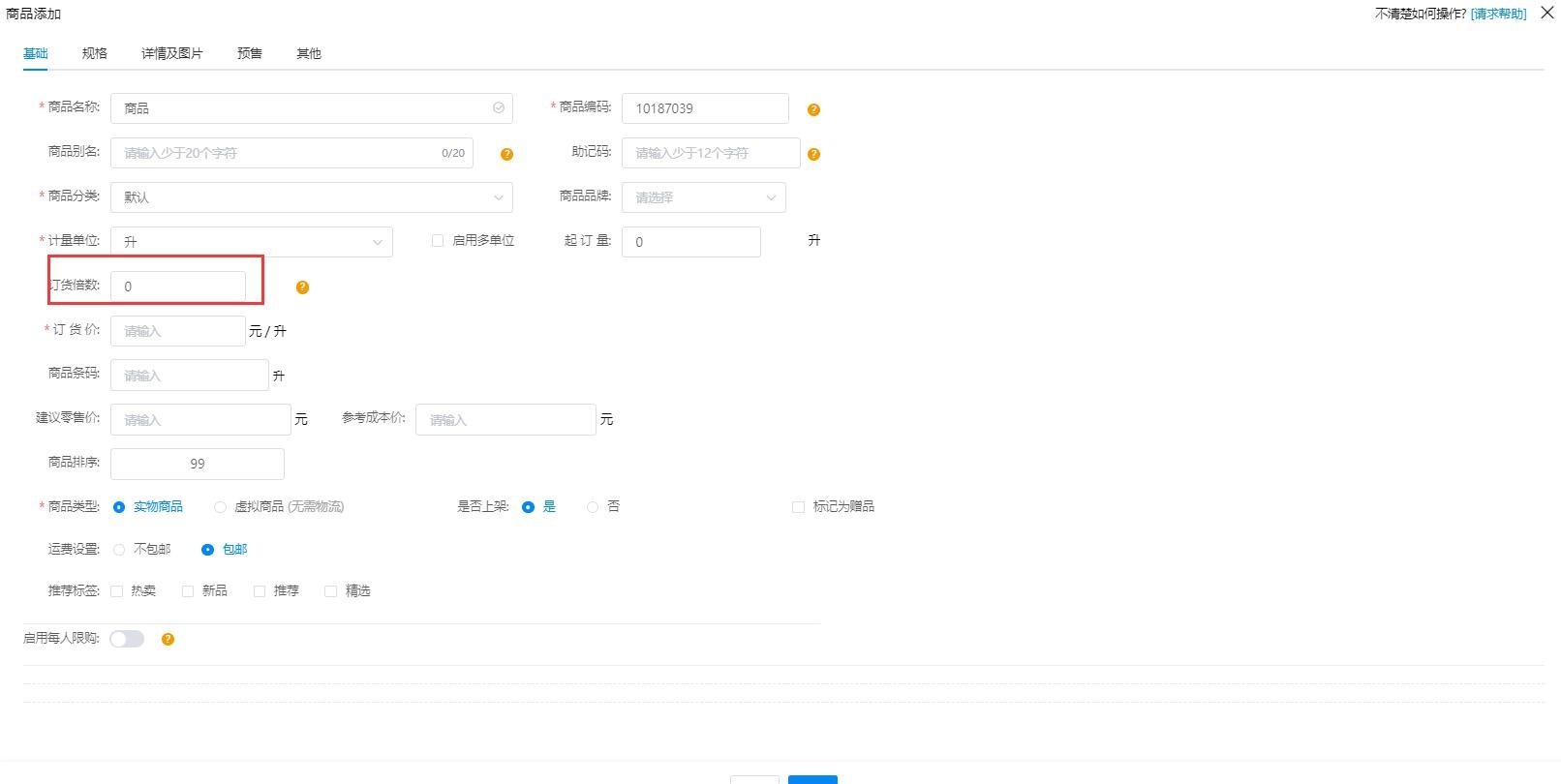Click help icon next to 商品编码 field
Screen dimensions: 1561x784
pyautogui.click(x=813, y=110)
